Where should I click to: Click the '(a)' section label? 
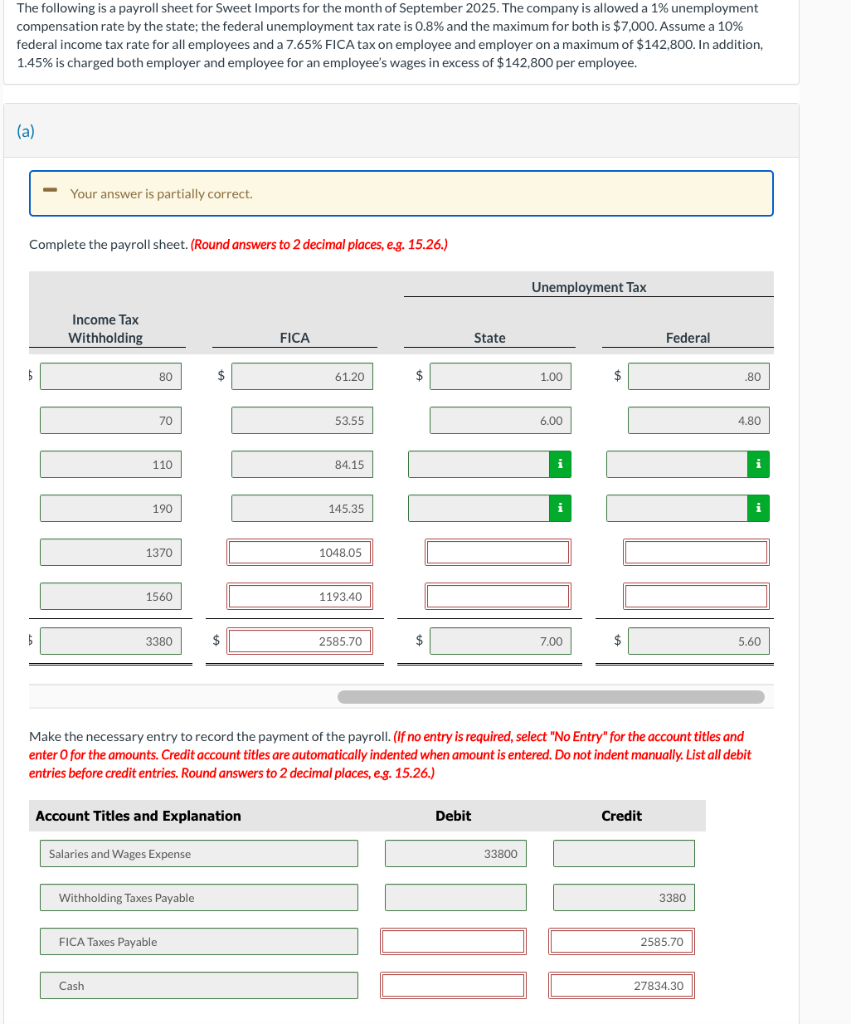coord(25,131)
